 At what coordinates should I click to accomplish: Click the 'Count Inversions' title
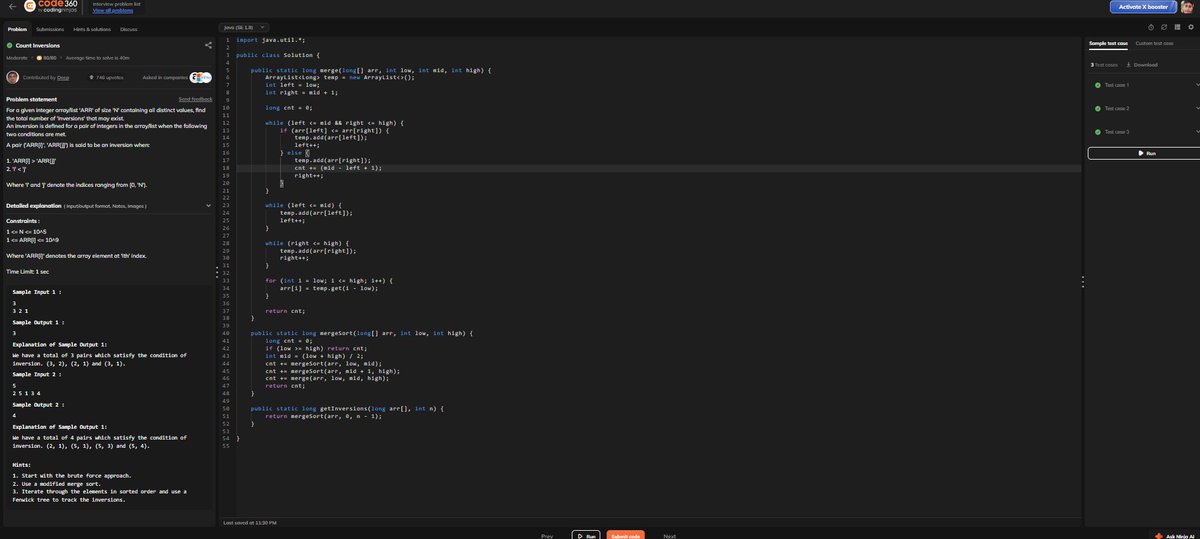[37, 45]
